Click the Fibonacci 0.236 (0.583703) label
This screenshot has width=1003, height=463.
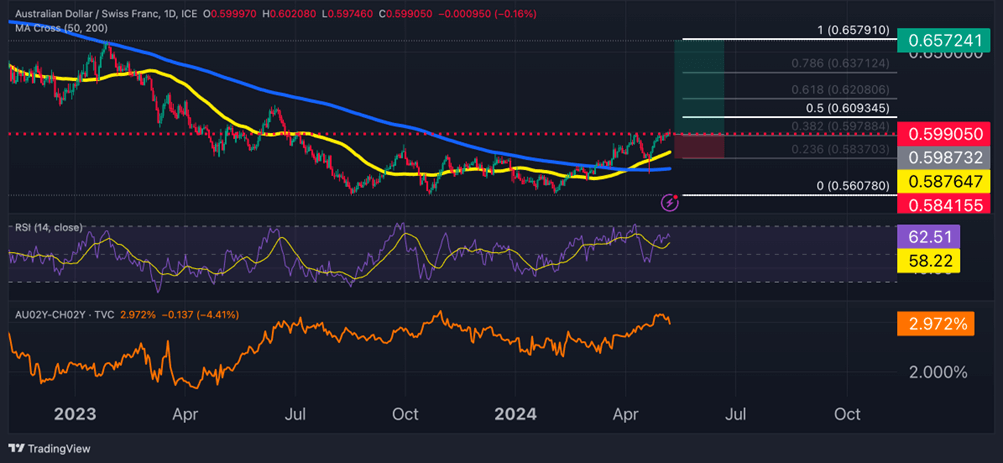tap(840, 149)
